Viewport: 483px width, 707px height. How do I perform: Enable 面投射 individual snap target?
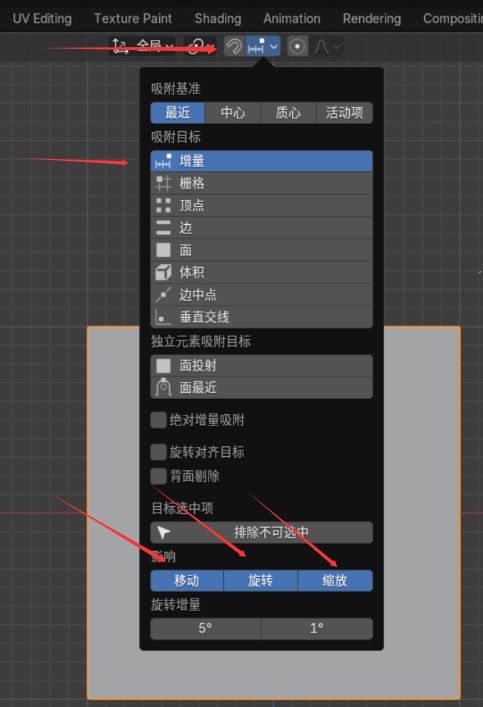click(262, 365)
